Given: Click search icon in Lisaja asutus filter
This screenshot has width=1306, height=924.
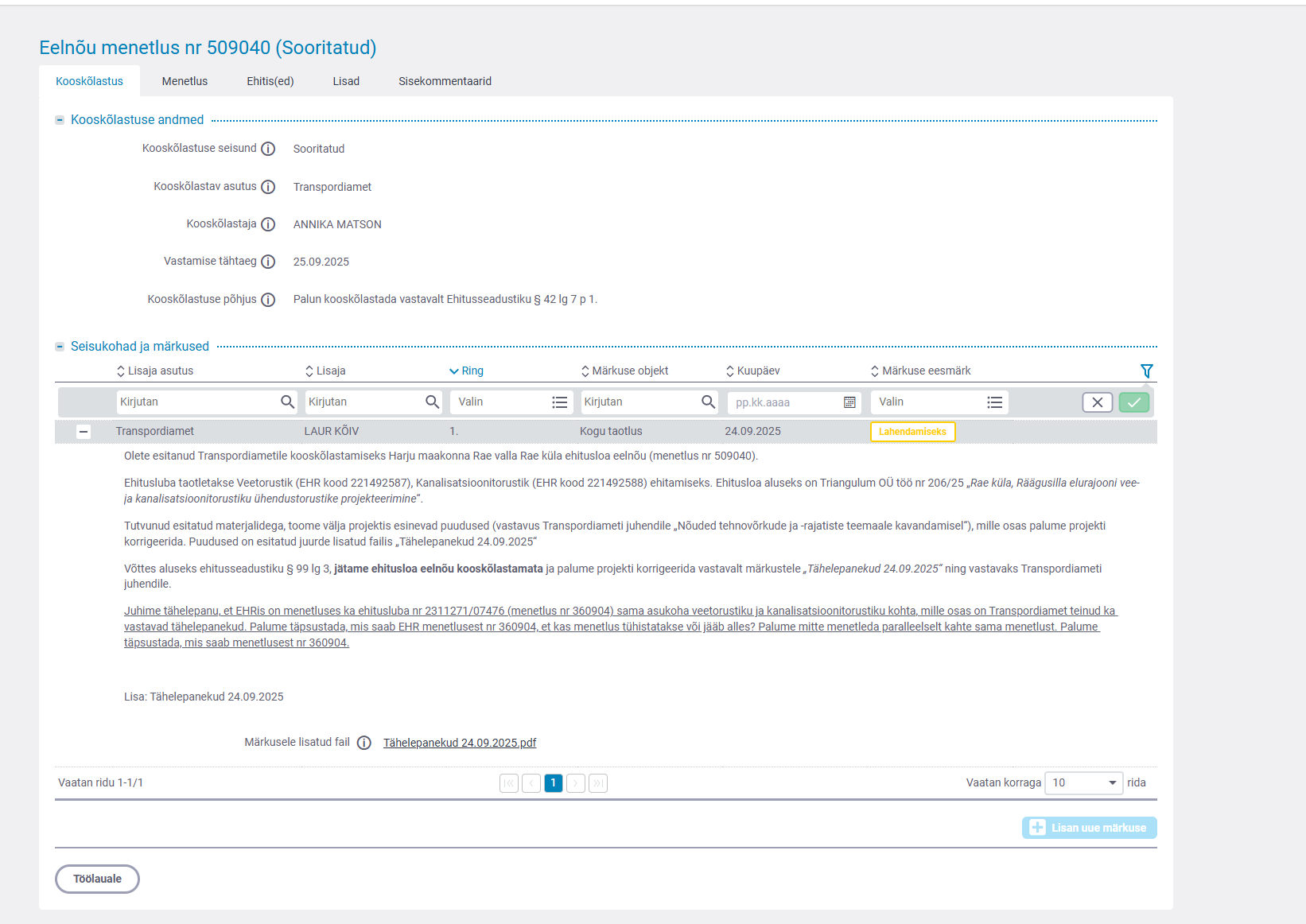Looking at the screenshot, I should [287, 402].
